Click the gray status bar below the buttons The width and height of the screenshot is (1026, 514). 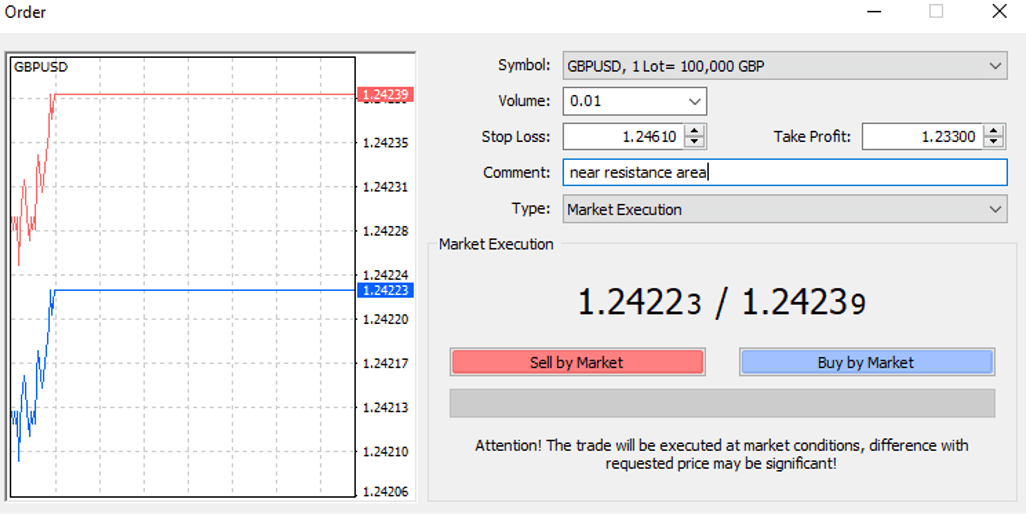pos(722,403)
